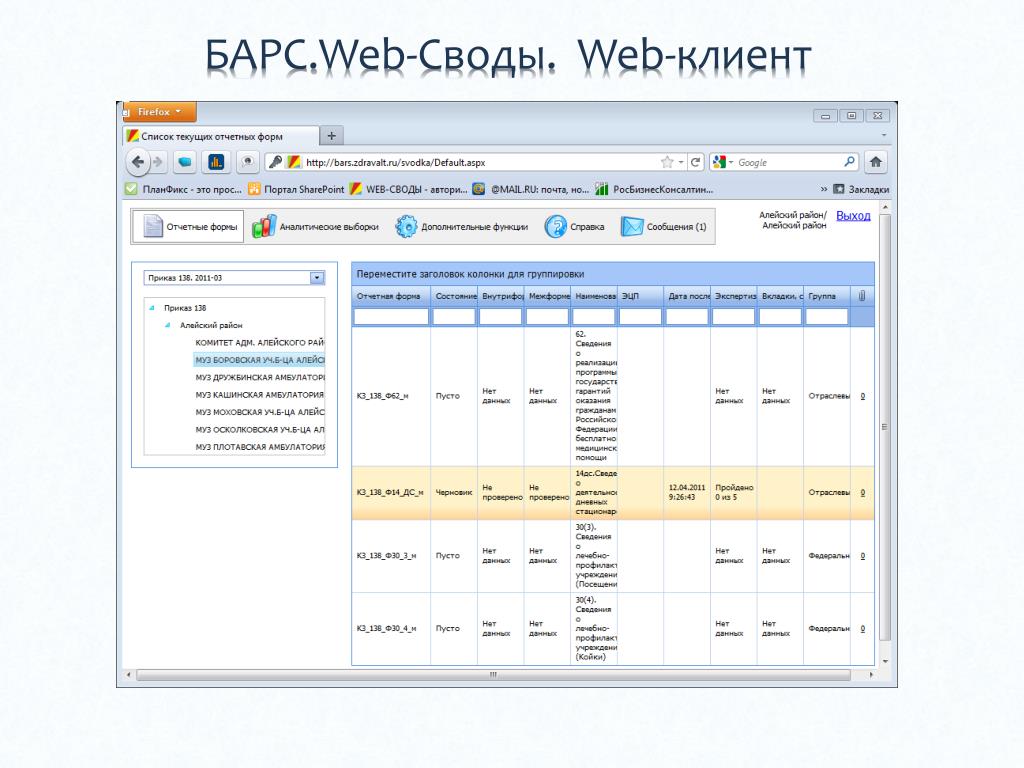This screenshot has width=1024, height=768.
Task: Open the tab list dropdown arrow
Action: tap(883, 136)
